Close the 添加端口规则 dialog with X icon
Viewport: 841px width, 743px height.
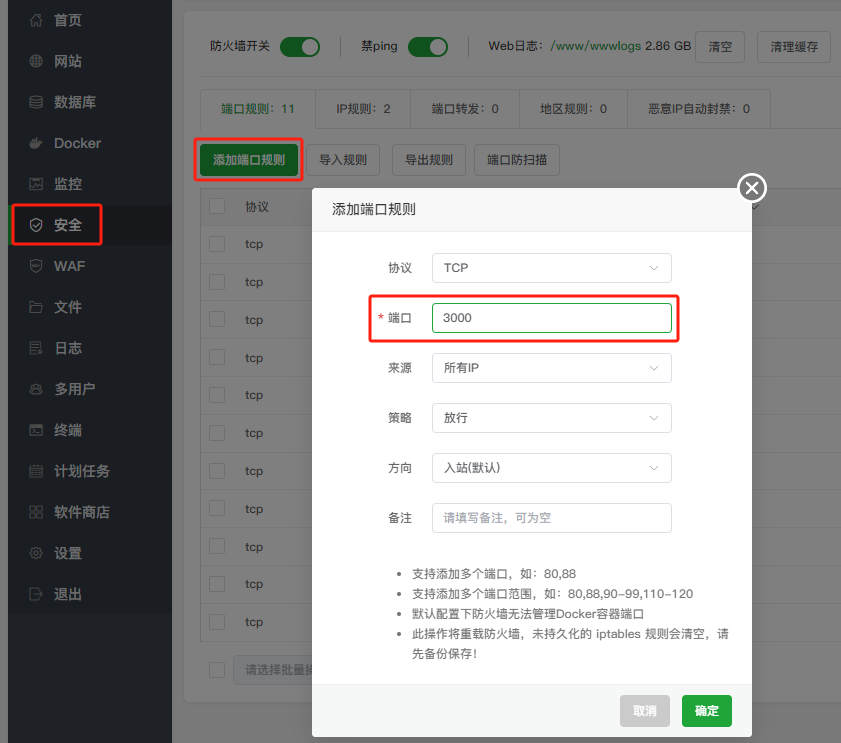[x=752, y=188]
